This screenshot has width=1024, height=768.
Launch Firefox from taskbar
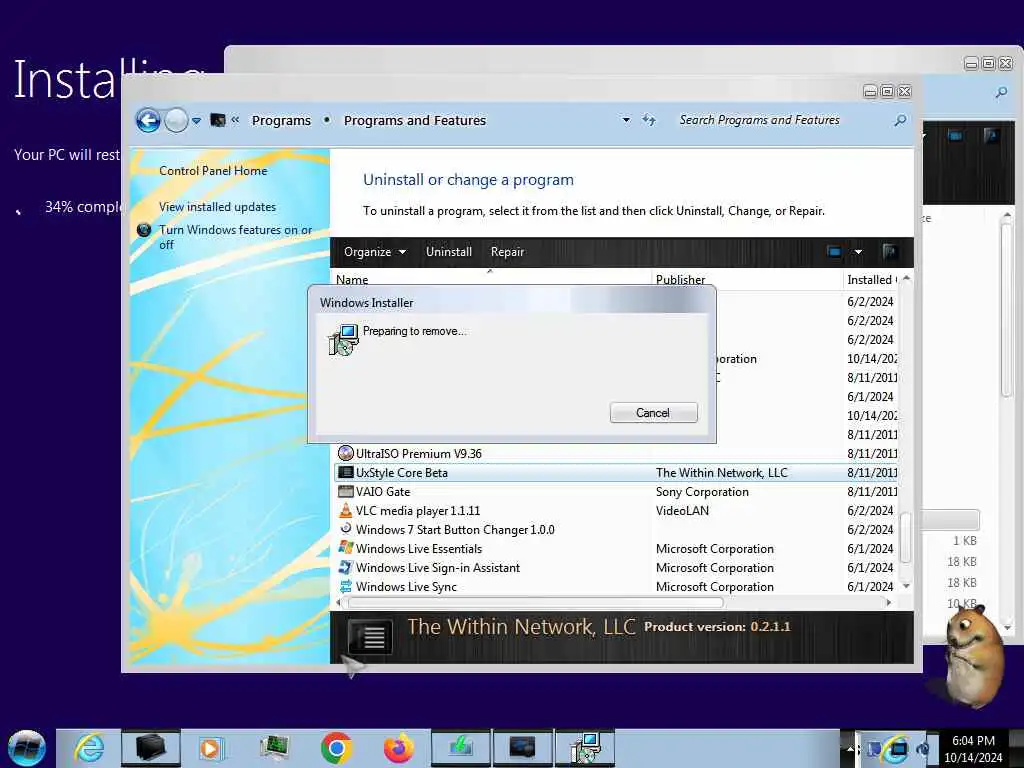(398, 748)
